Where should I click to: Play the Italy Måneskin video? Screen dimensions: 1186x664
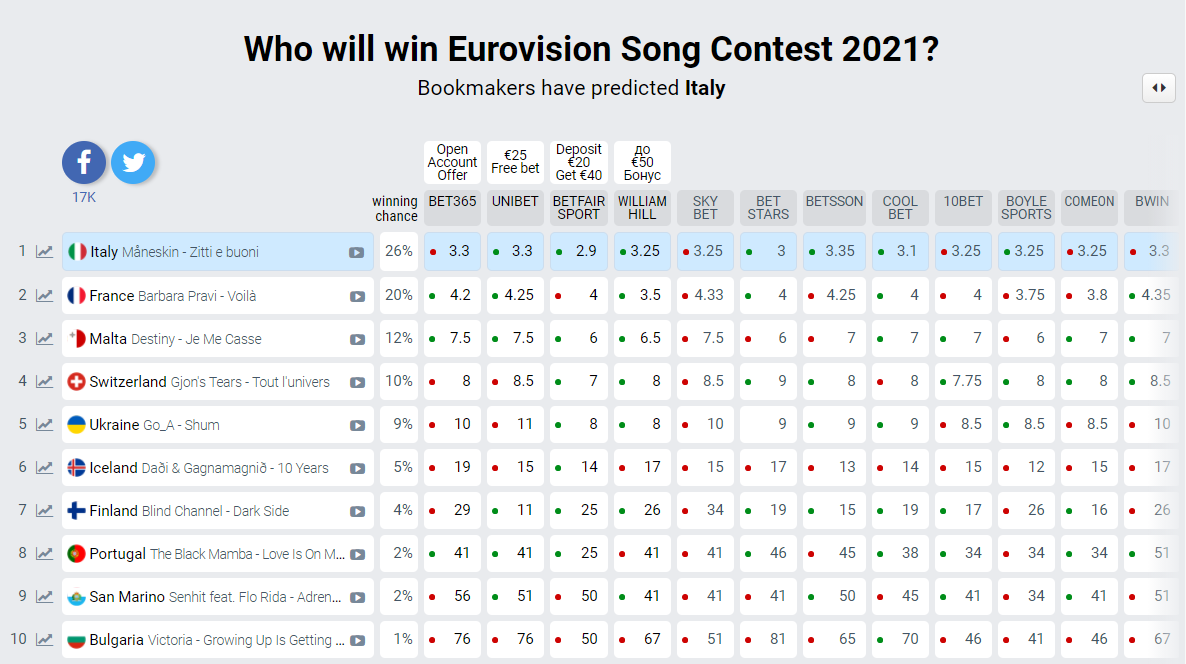click(x=356, y=253)
